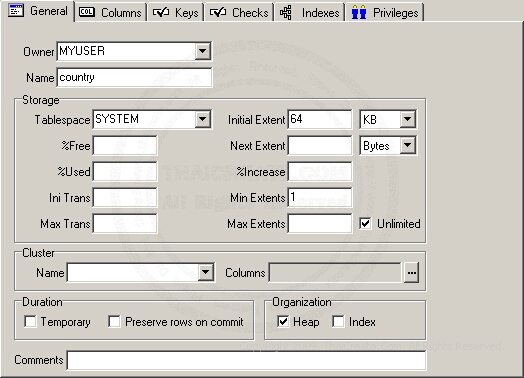524x378 pixels.
Task: Uncheck the Unlimited max extents checkbox
Action: click(365, 223)
